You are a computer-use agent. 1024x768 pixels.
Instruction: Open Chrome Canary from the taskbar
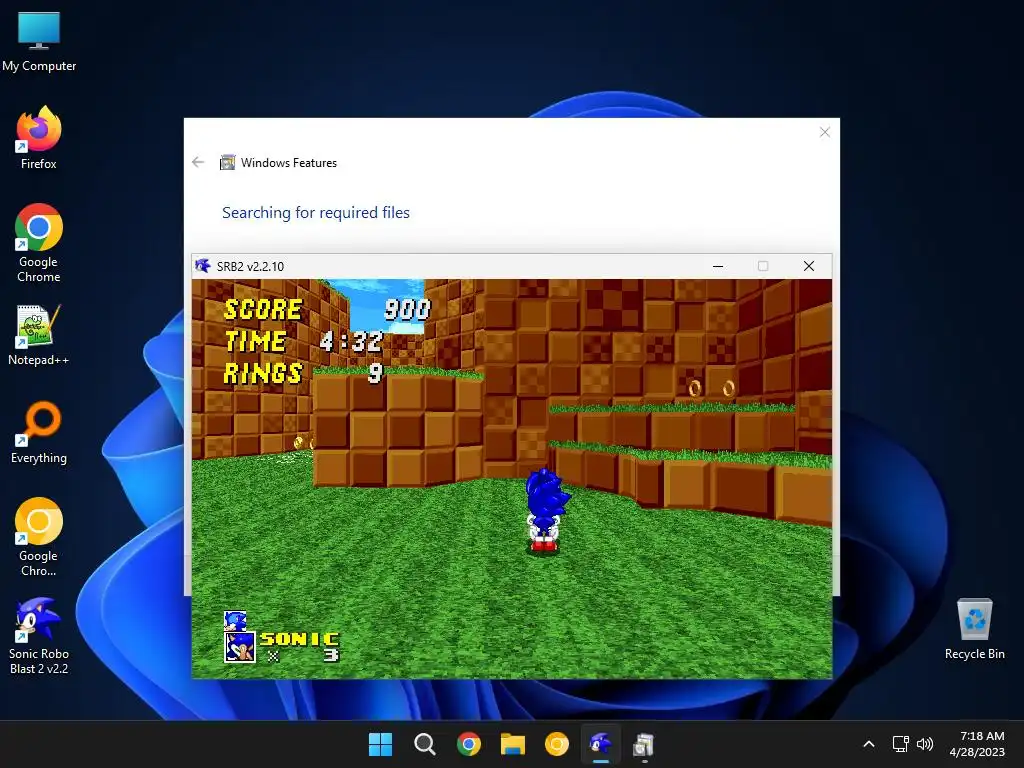556,744
